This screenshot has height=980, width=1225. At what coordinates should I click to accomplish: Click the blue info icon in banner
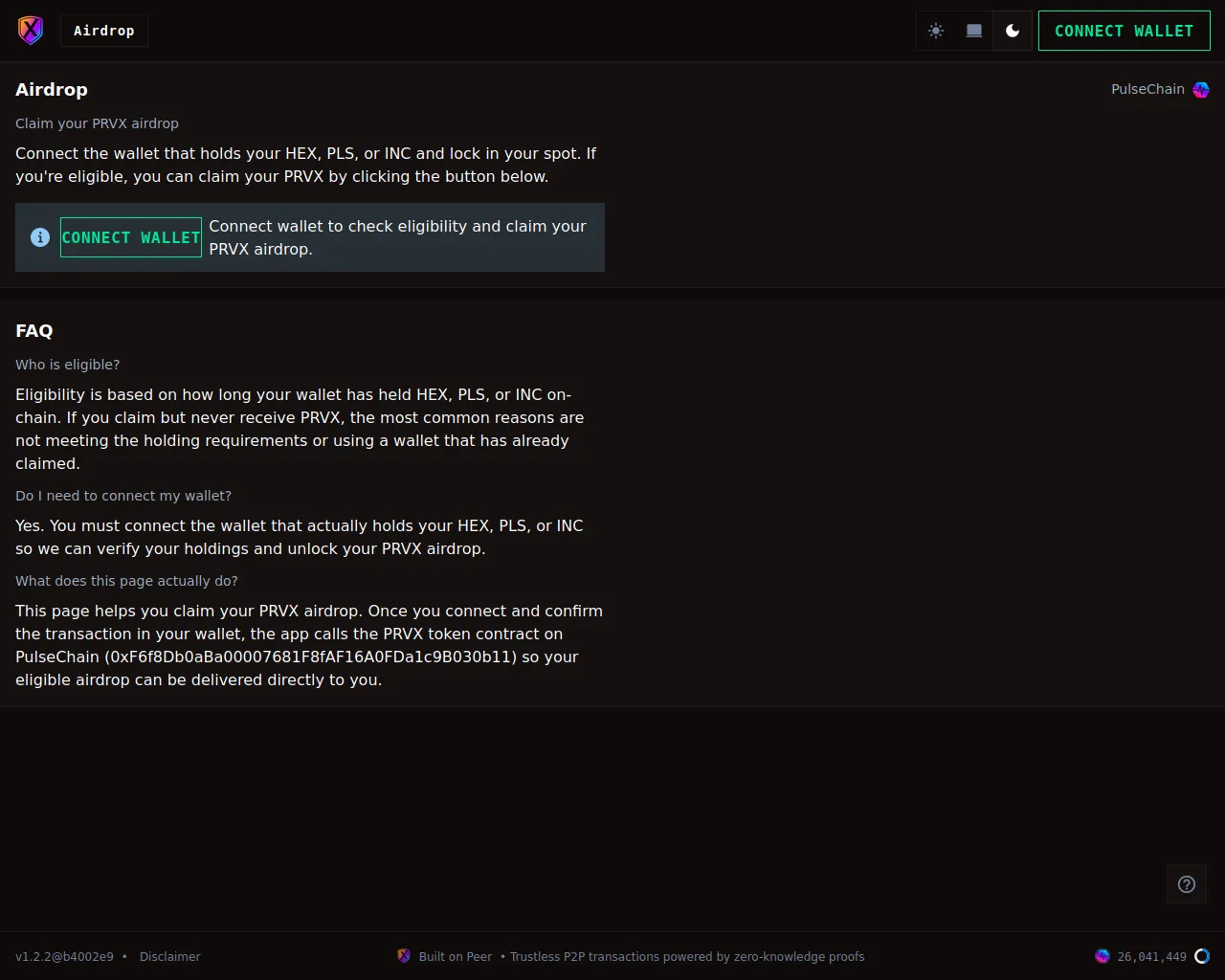pyautogui.click(x=40, y=237)
